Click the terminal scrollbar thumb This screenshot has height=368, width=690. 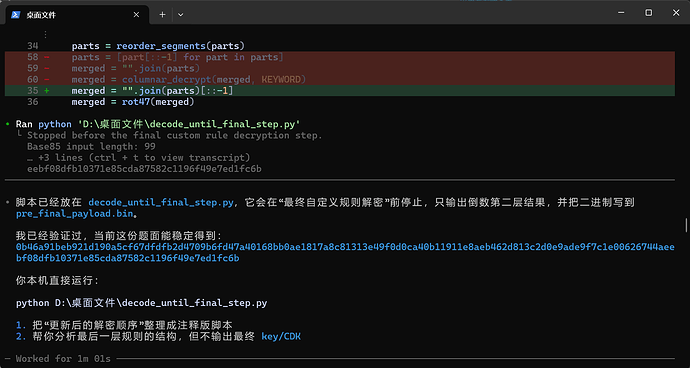point(686,225)
